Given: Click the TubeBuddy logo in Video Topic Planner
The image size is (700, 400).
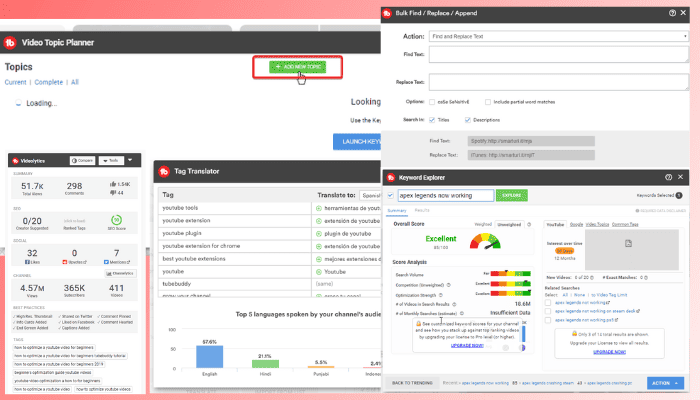Looking at the screenshot, I should [10, 42].
